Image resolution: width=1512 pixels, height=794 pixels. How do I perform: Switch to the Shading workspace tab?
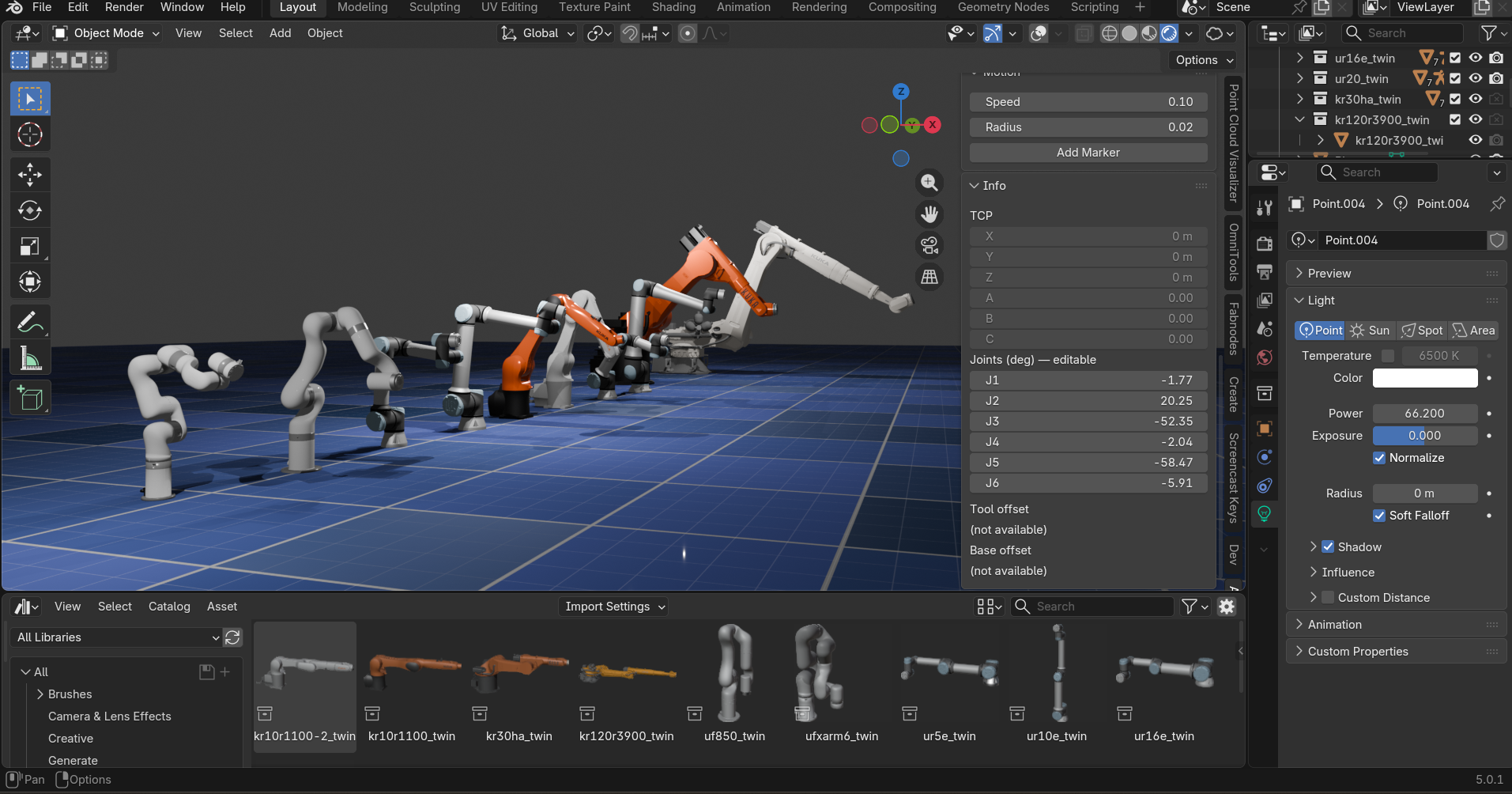coord(674,8)
